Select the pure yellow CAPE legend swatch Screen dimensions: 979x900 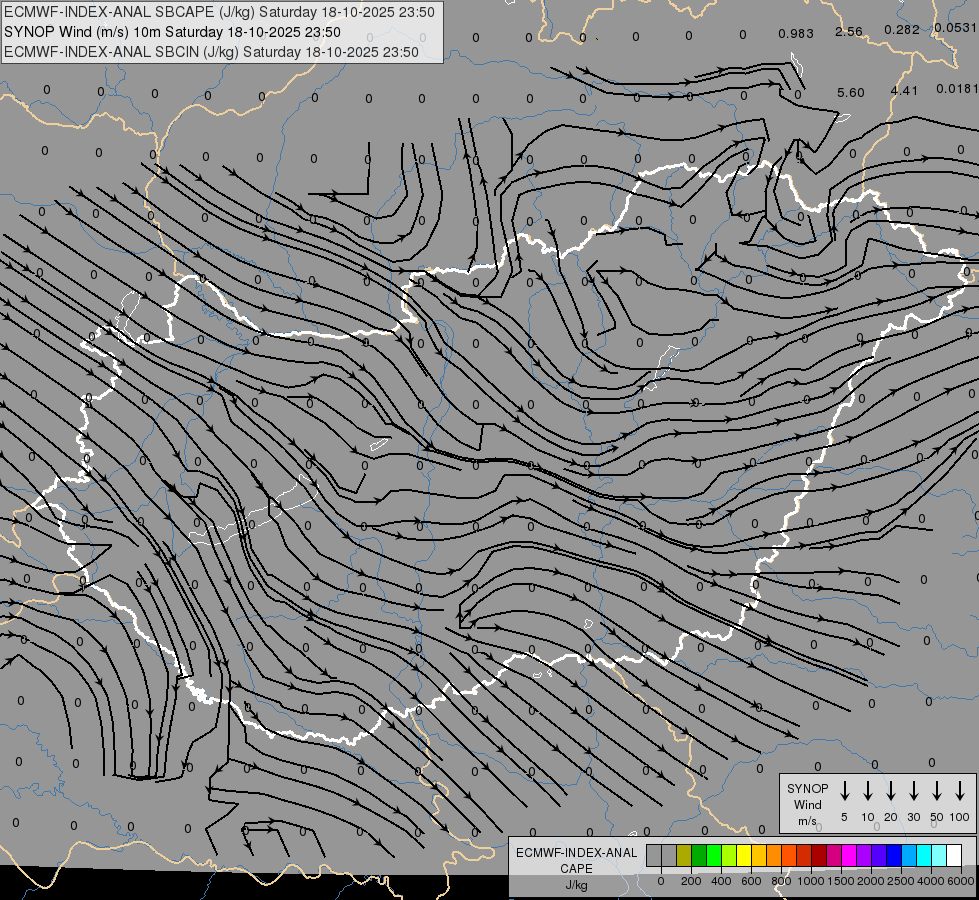pos(744,855)
